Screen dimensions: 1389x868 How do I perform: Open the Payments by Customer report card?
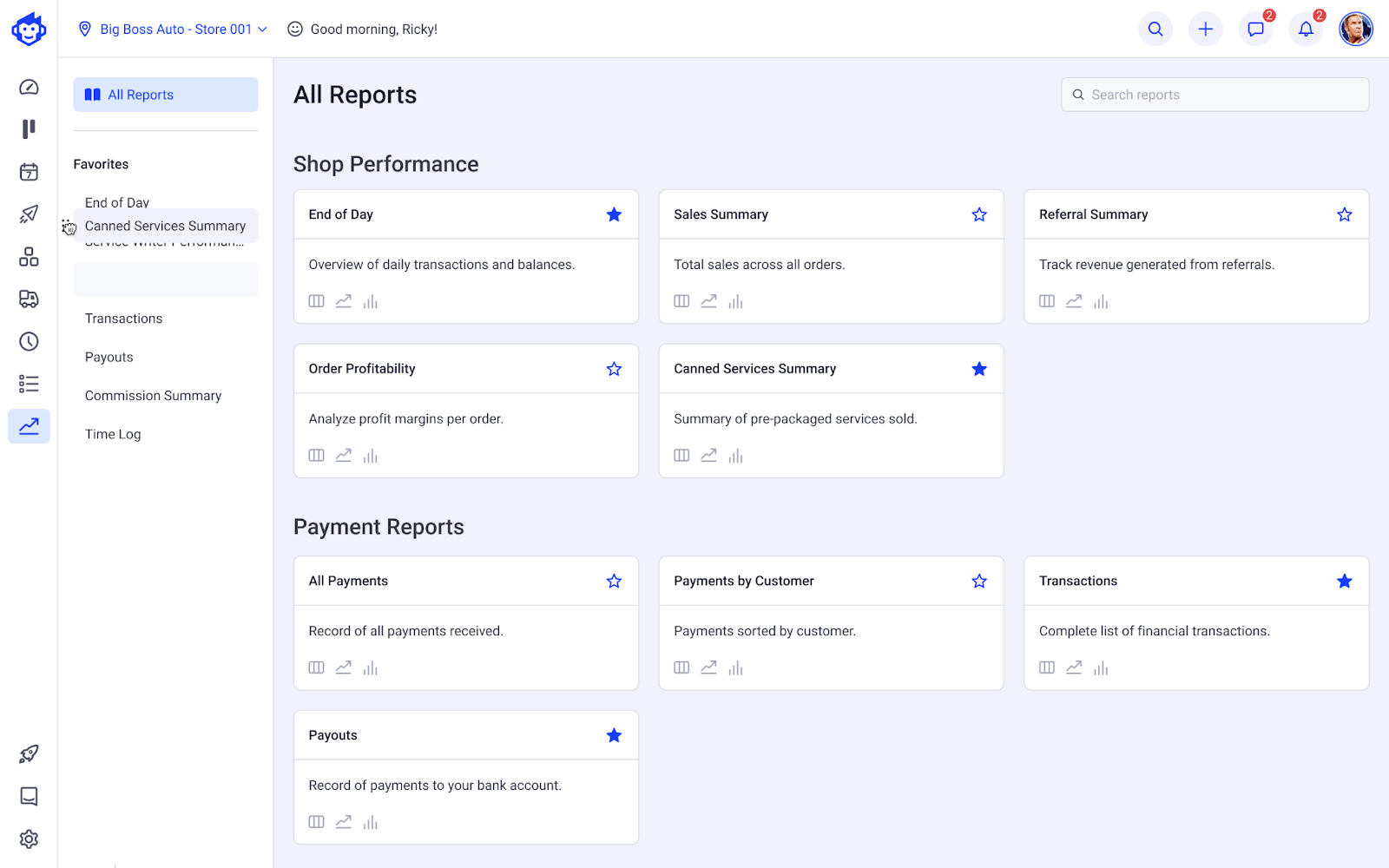[832, 623]
